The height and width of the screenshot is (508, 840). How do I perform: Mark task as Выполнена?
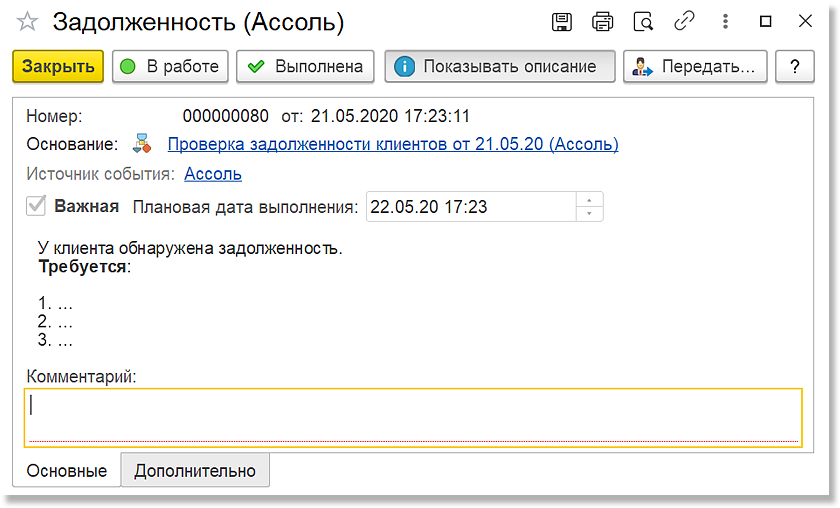pyautogui.click(x=305, y=66)
